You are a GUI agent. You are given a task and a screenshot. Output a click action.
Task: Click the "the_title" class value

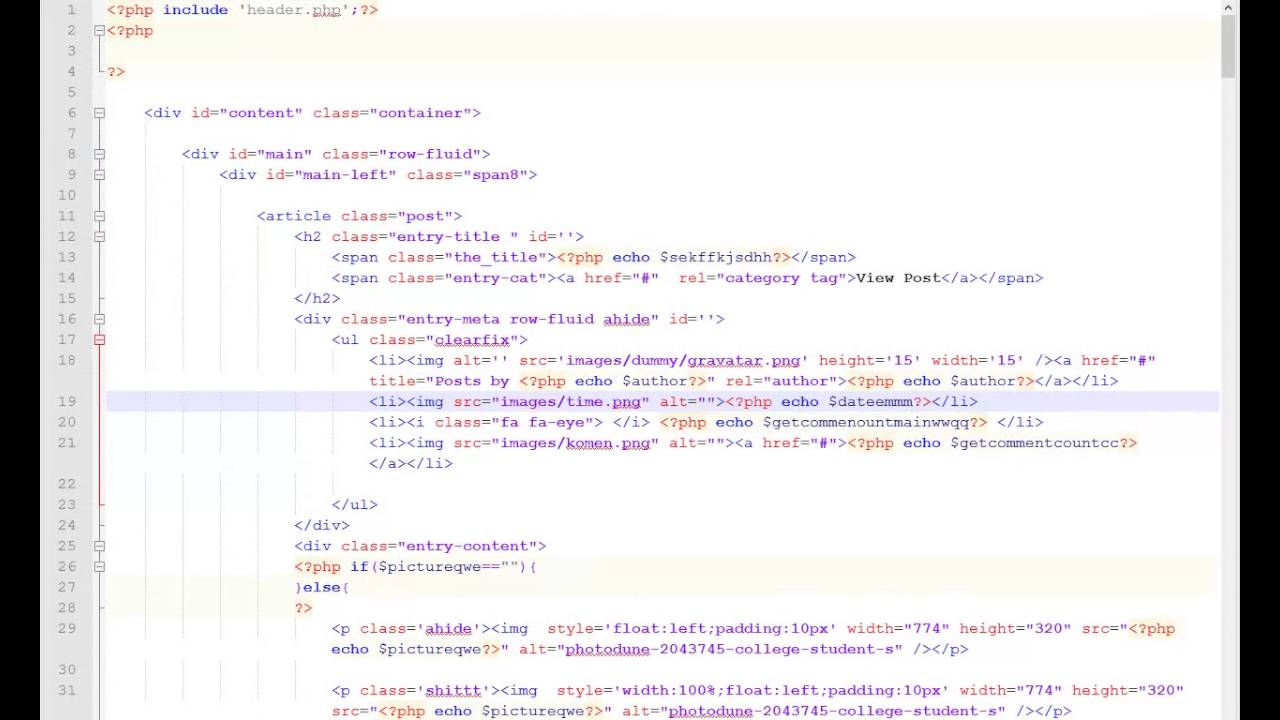coord(495,257)
